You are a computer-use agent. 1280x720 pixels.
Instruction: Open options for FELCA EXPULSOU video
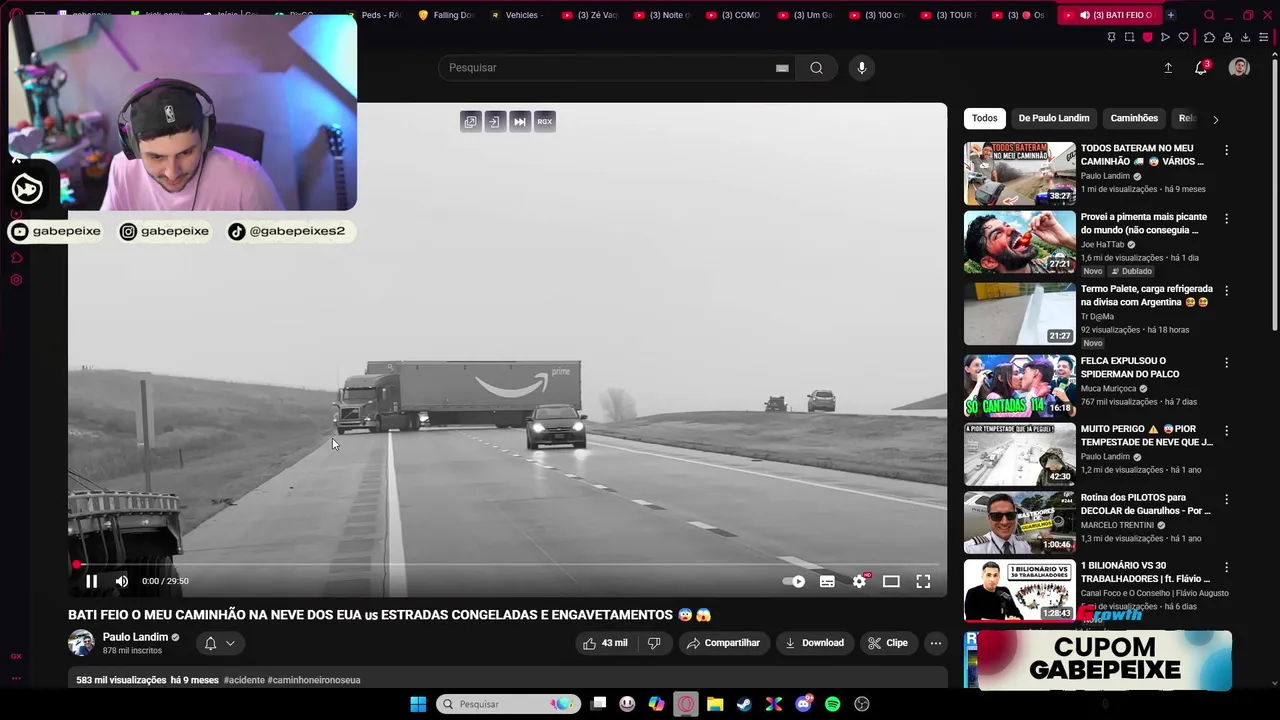coord(1227,362)
